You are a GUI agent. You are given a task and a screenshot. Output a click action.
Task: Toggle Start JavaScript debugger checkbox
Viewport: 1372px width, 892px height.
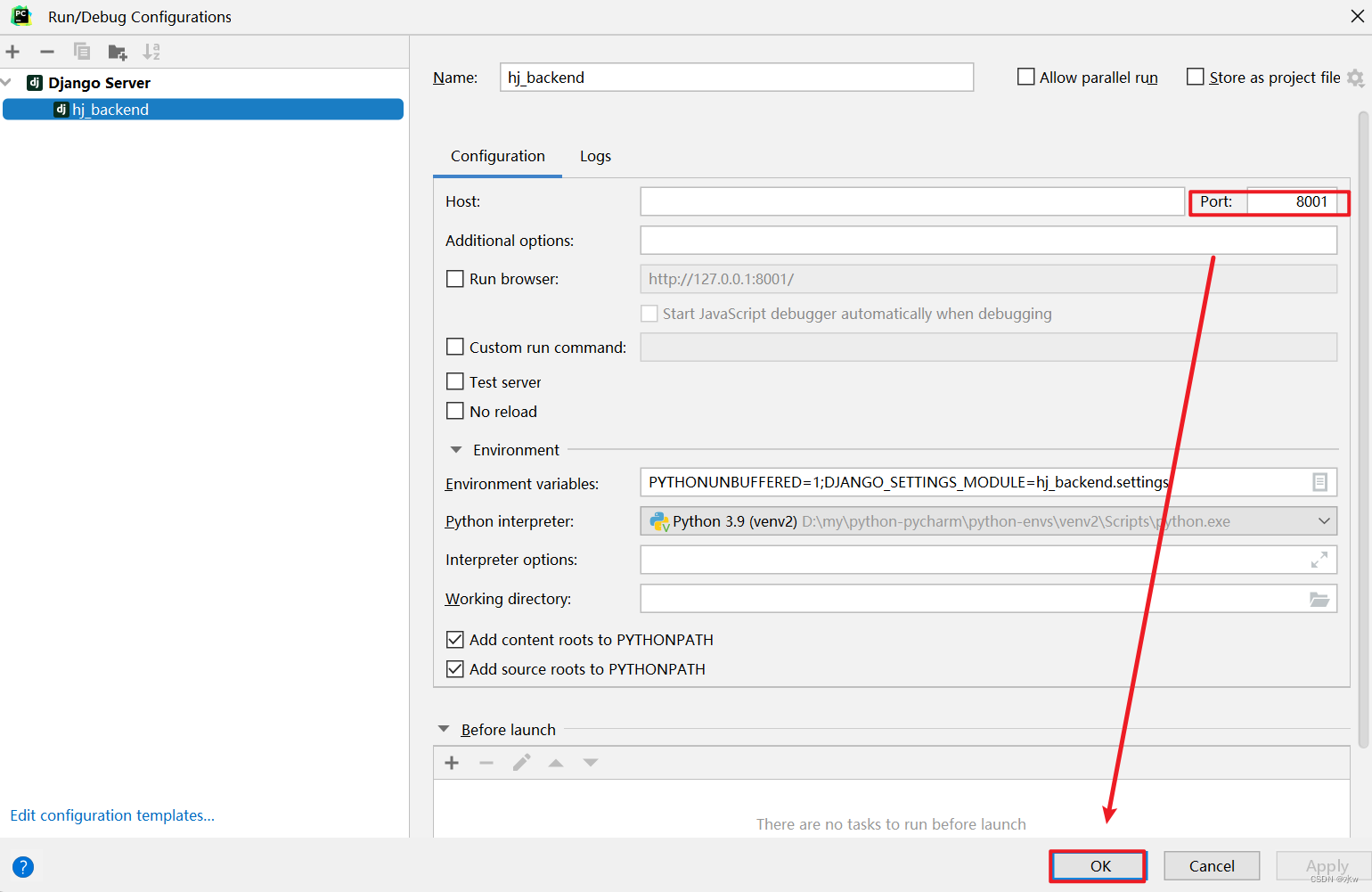[x=649, y=314]
